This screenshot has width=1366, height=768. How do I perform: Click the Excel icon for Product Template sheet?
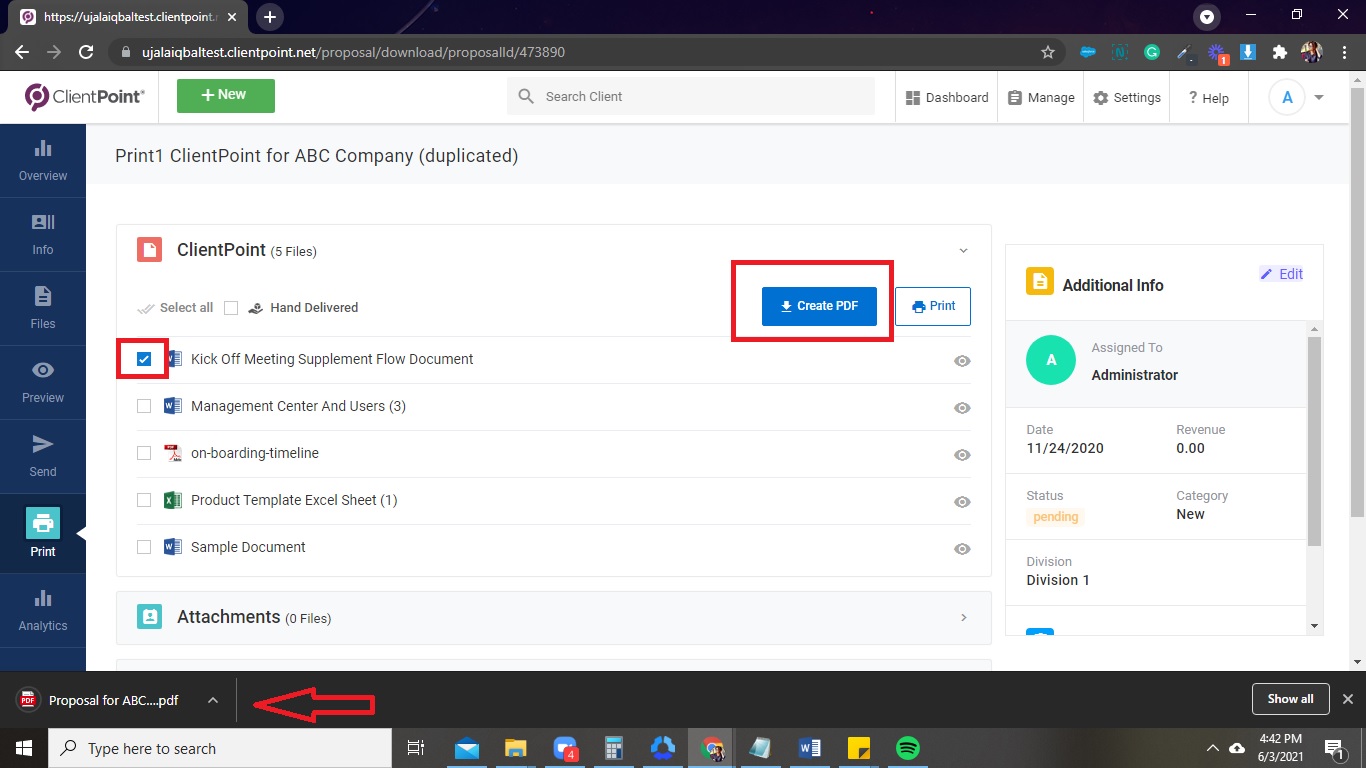coord(173,500)
